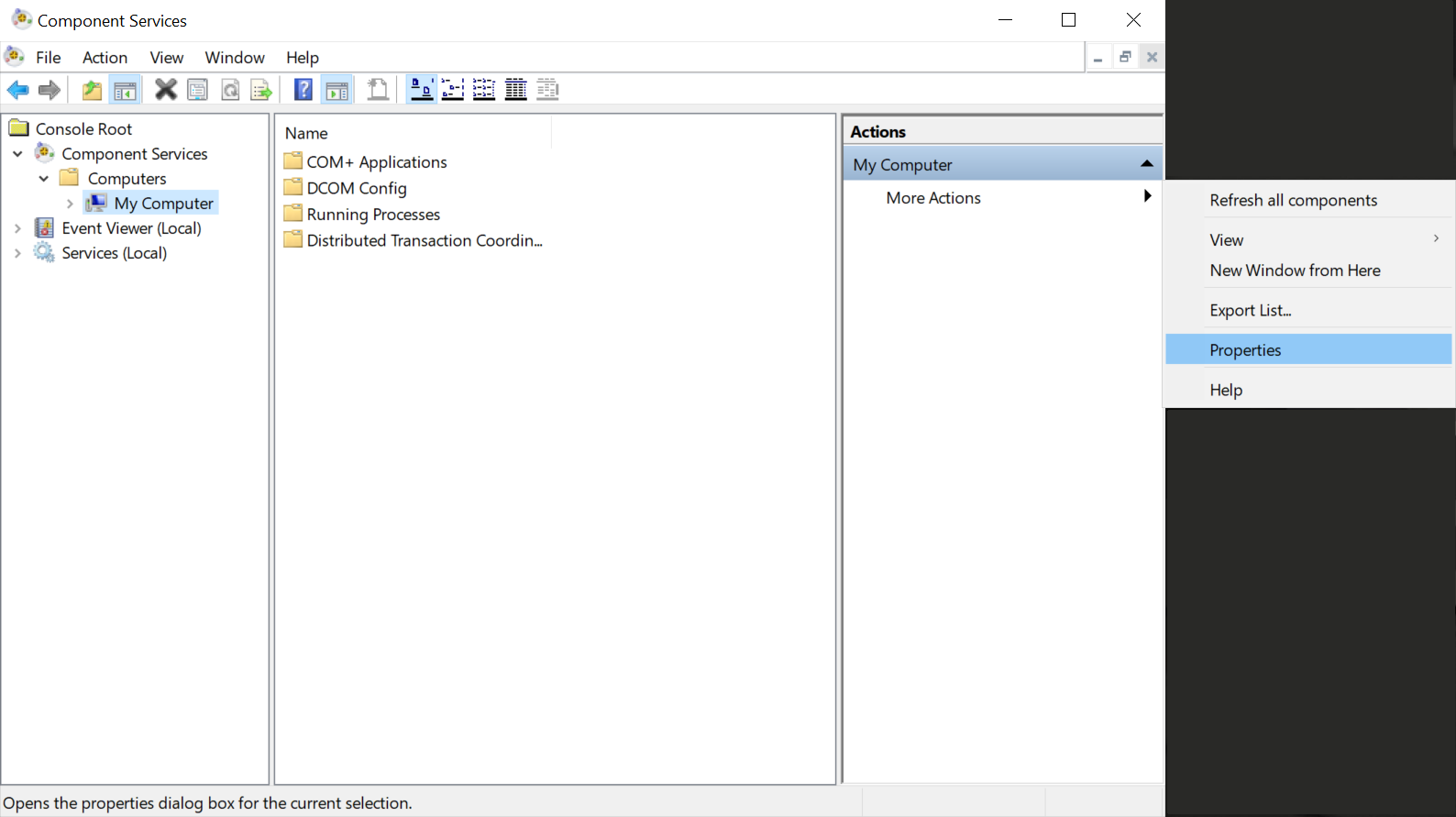This screenshot has width=1456, height=817.
Task: Click the Back arrow toolbar icon
Action: [17, 90]
